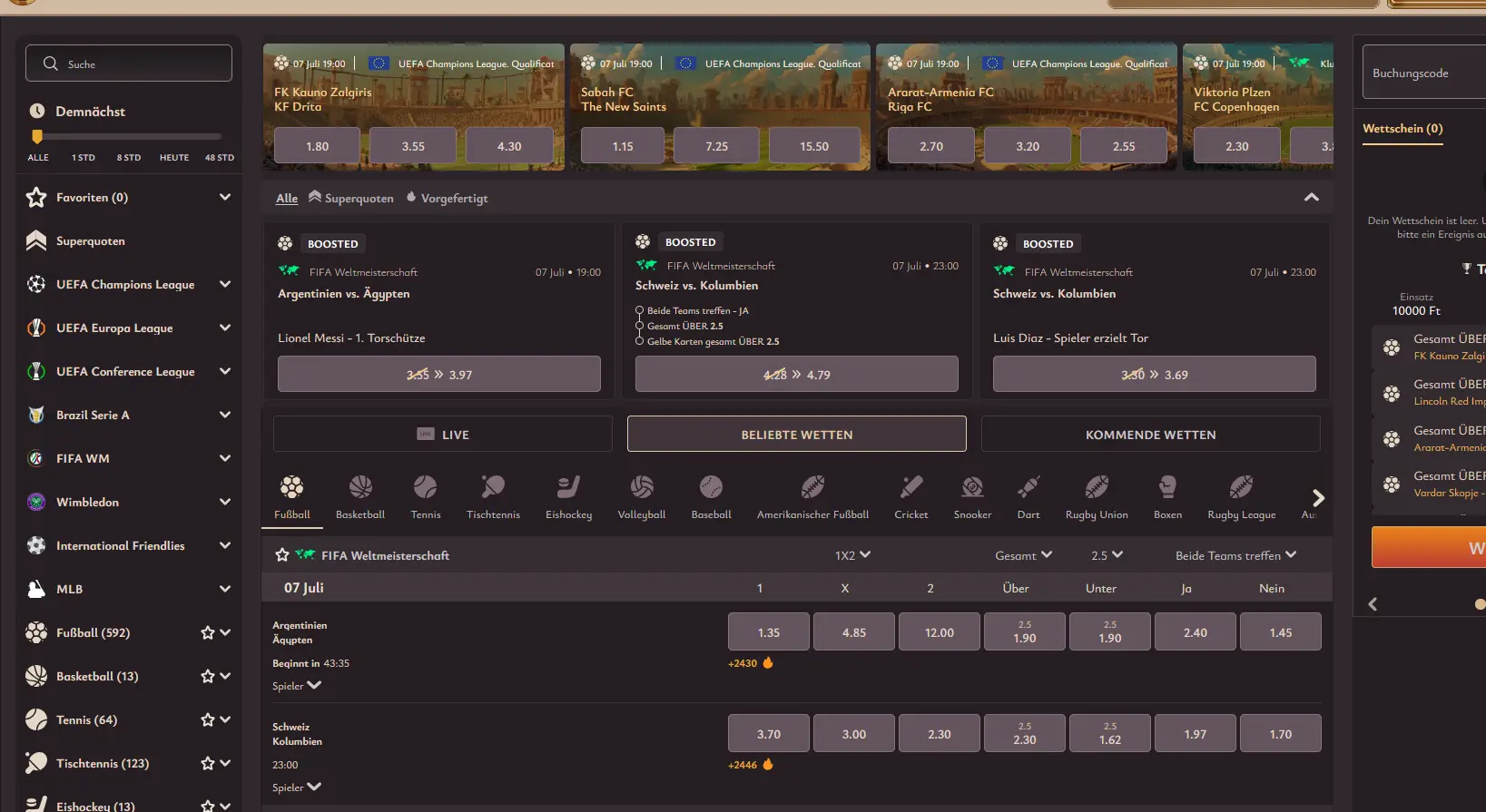The image size is (1486, 812).
Task: Expand the Favoriten (0) section
Action: (225, 197)
